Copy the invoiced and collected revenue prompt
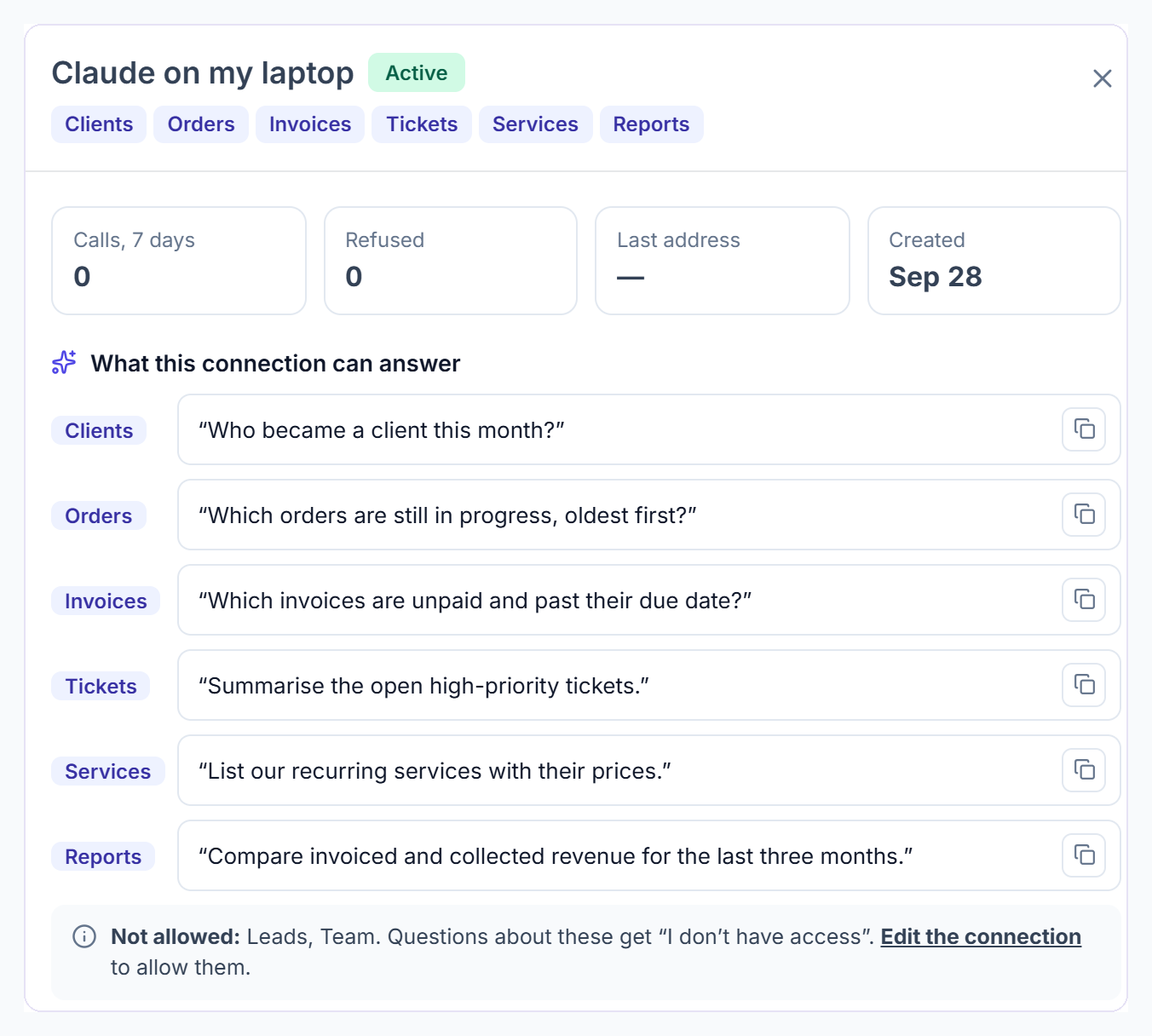This screenshot has height=1036, width=1152. point(1084,855)
